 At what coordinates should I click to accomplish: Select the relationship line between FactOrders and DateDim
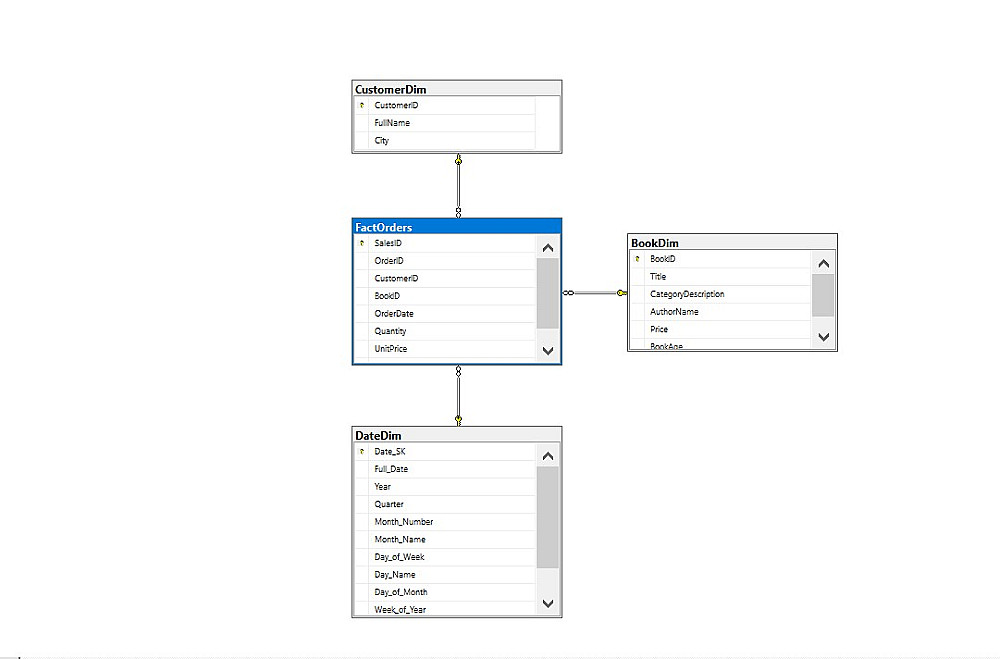pos(458,396)
